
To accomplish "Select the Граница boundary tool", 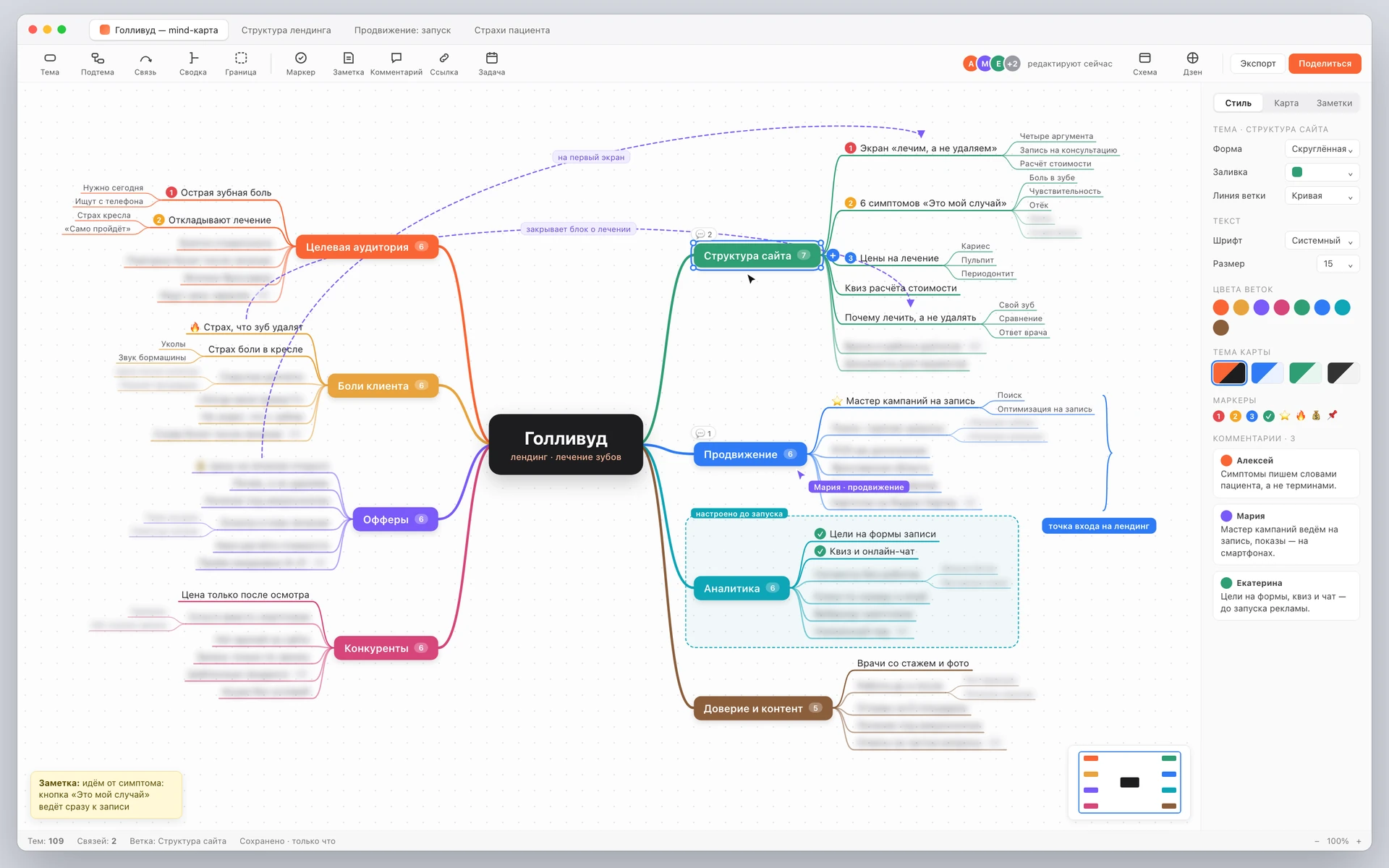I will point(241,64).
